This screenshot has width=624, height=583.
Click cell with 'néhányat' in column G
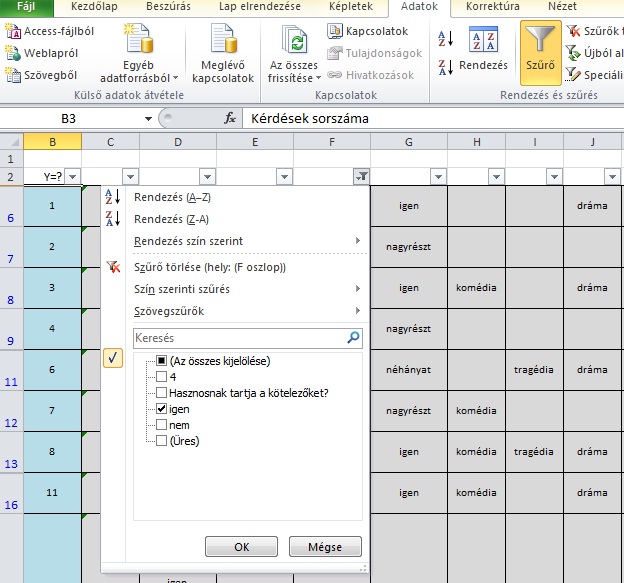point(409,370)
